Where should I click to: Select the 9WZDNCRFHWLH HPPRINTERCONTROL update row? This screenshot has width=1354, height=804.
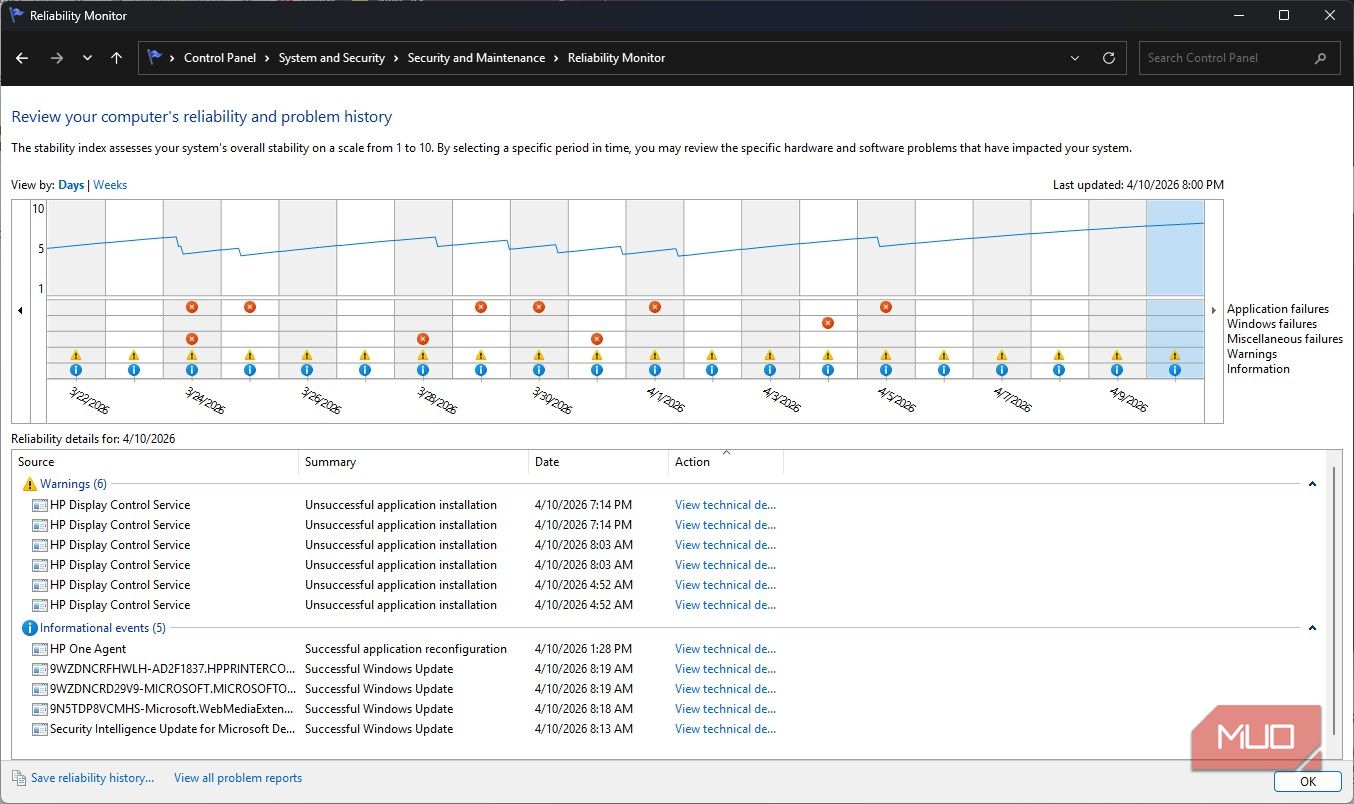pos(404,669)
